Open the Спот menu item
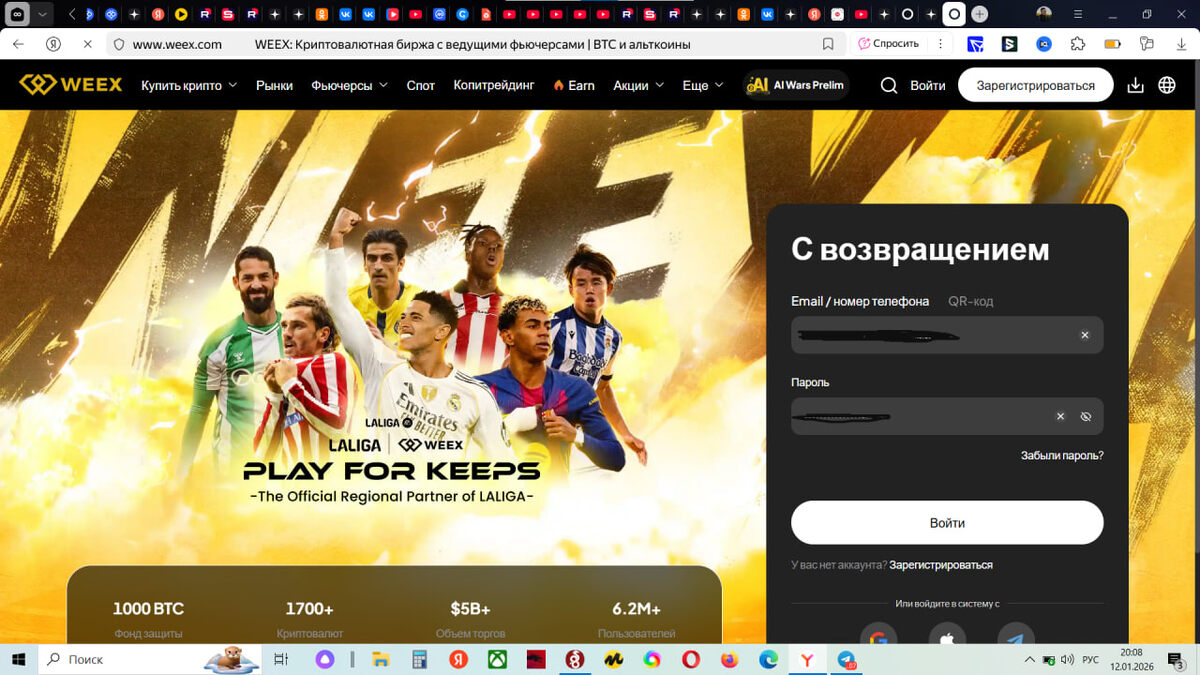 point(421,85)
